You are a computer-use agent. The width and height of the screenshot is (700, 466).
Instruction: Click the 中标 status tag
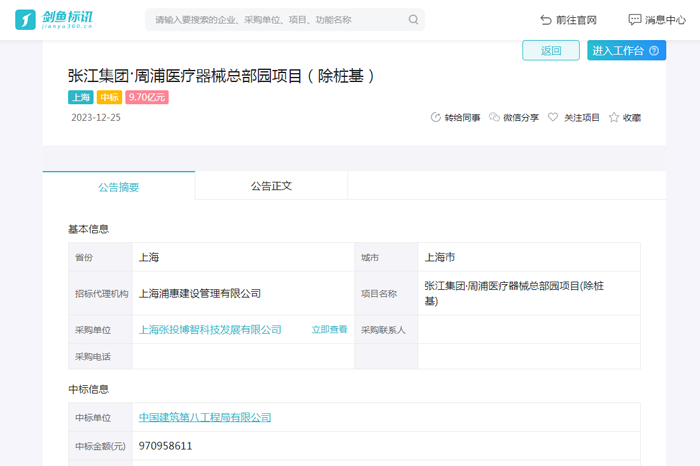(110, 98)
